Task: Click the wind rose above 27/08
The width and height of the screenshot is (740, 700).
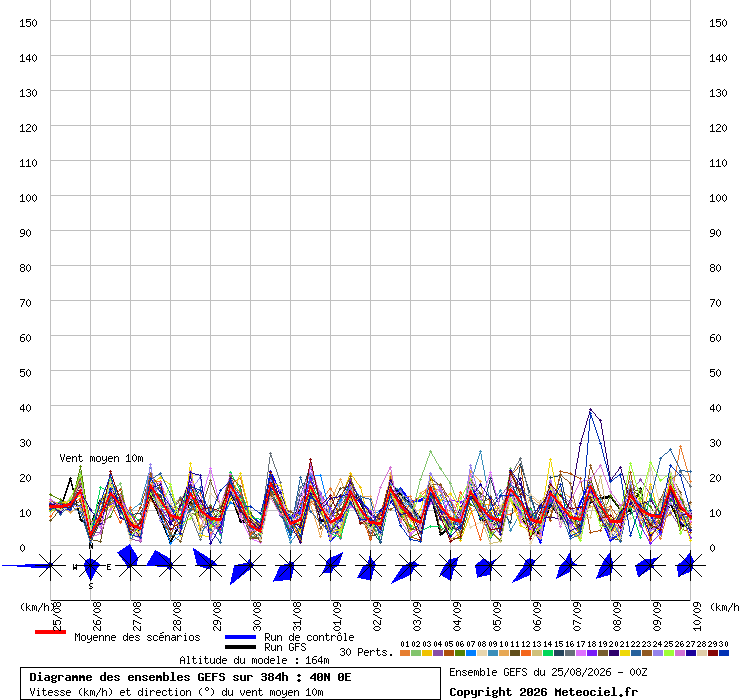Action: click(x=131, y=563)
